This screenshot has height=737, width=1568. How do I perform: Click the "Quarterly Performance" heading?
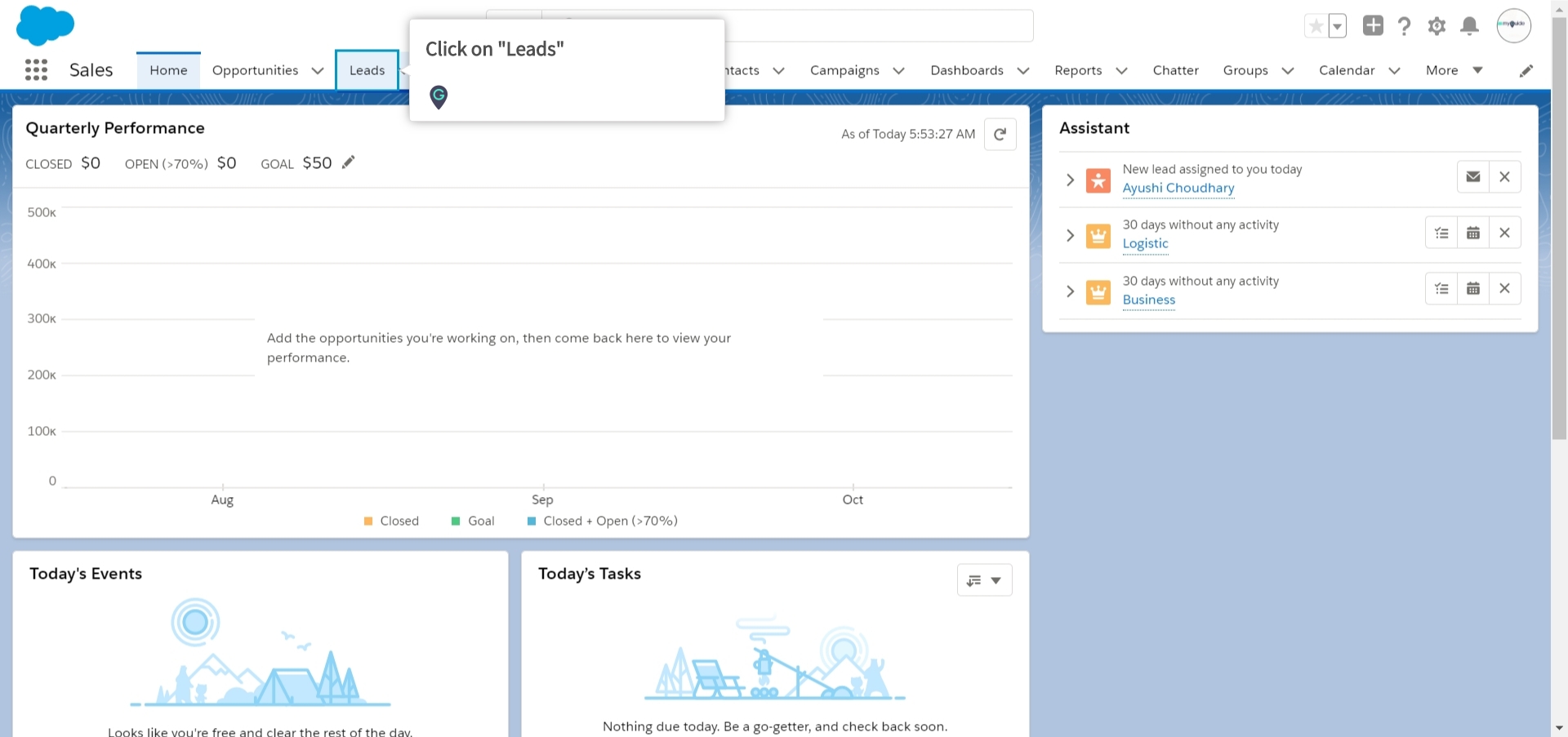tap(115, 128)
